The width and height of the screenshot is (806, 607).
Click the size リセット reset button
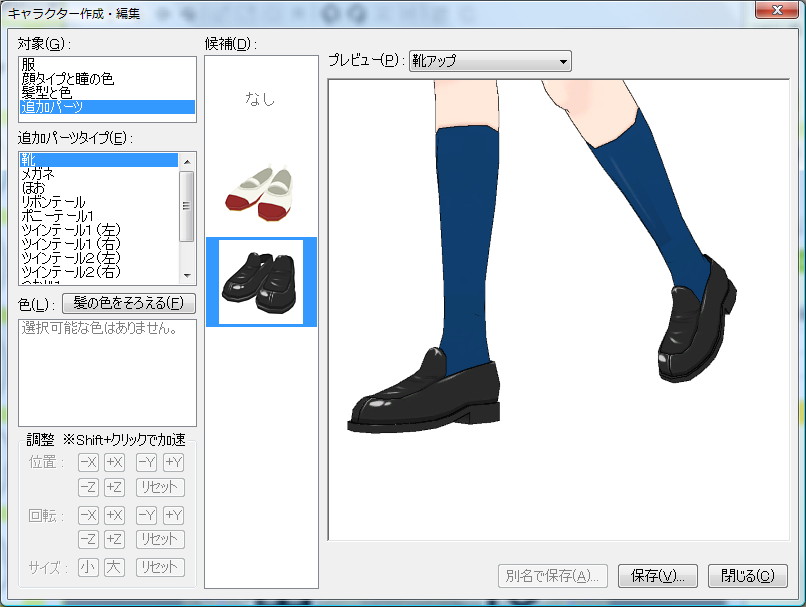coord(159,566)
